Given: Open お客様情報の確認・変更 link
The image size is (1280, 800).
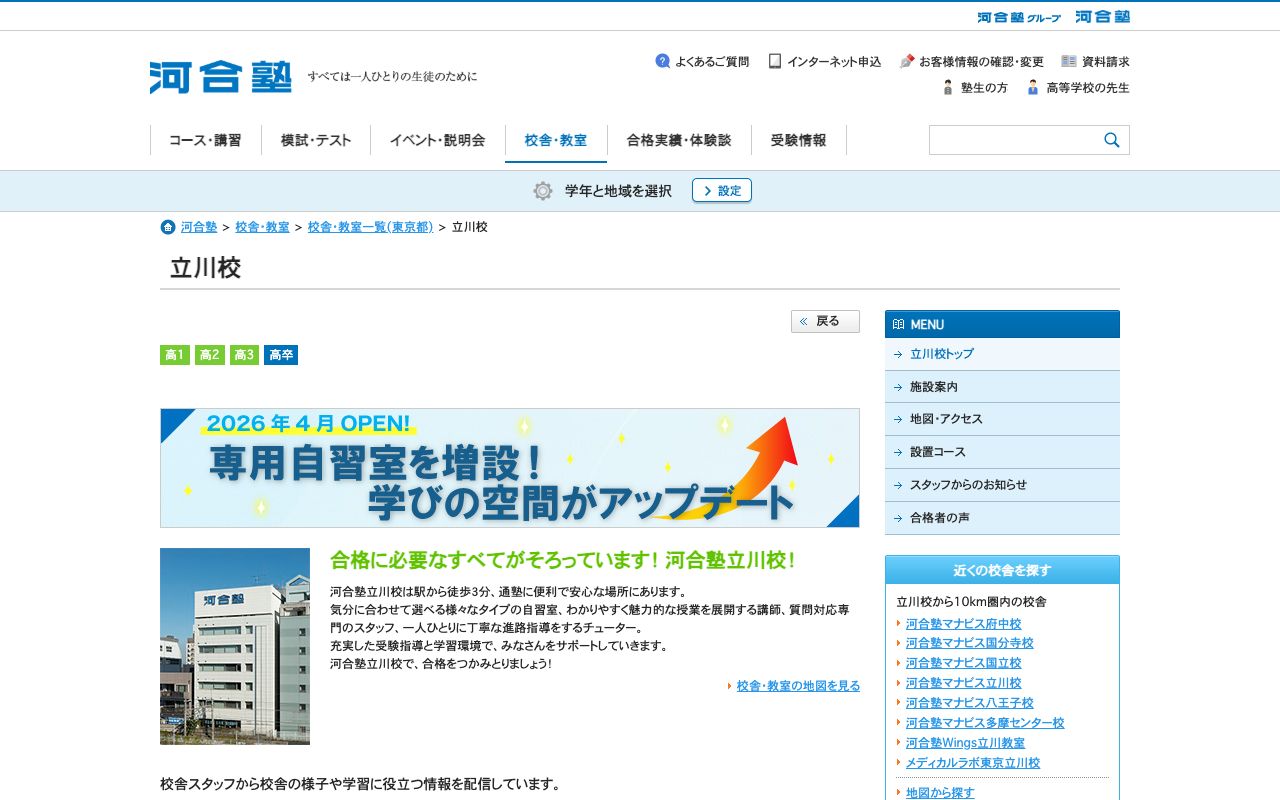Looking at the screenshot, I should (x=981, y=62).
